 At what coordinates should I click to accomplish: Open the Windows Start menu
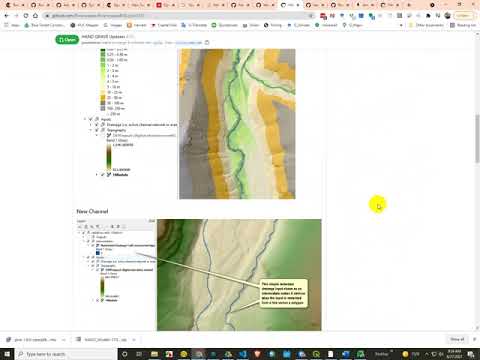coord(7,354)
